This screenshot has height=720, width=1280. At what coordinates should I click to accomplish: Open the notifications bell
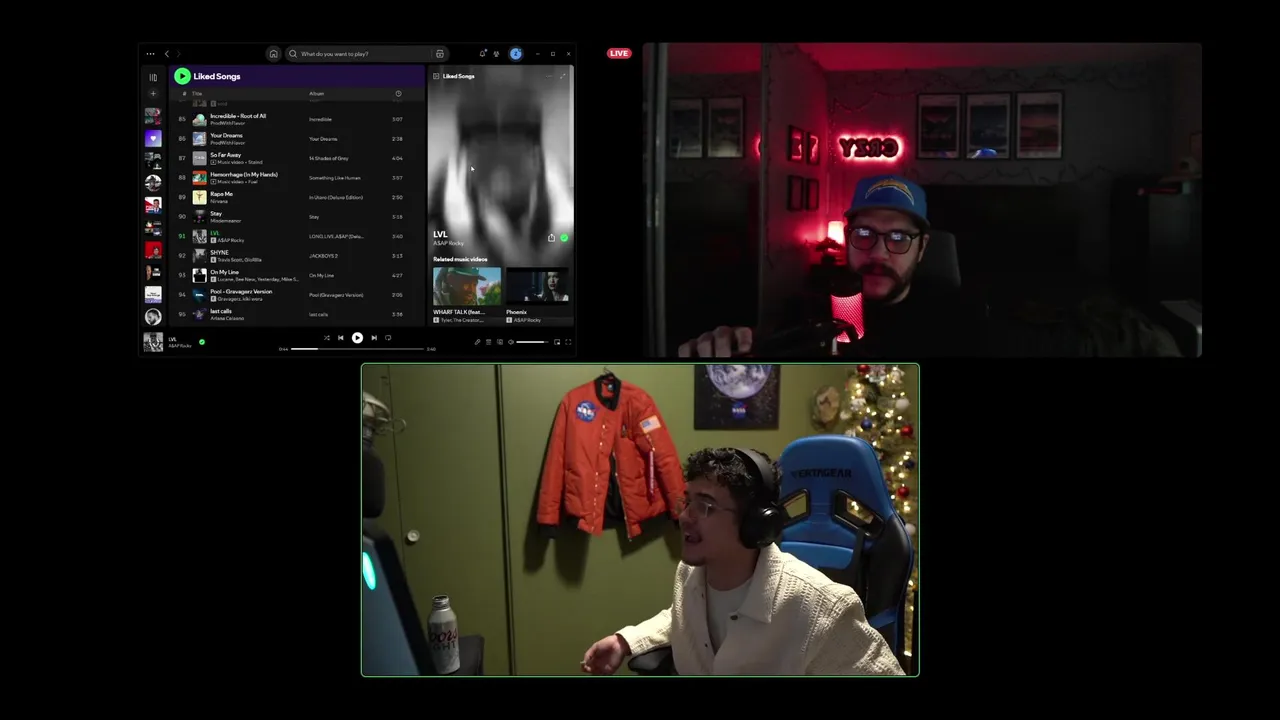point(483,54)
